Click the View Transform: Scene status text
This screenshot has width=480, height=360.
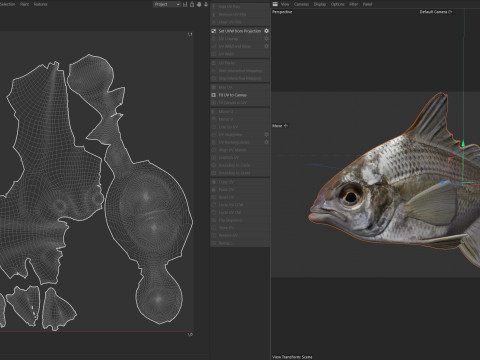tap(293, 357)
